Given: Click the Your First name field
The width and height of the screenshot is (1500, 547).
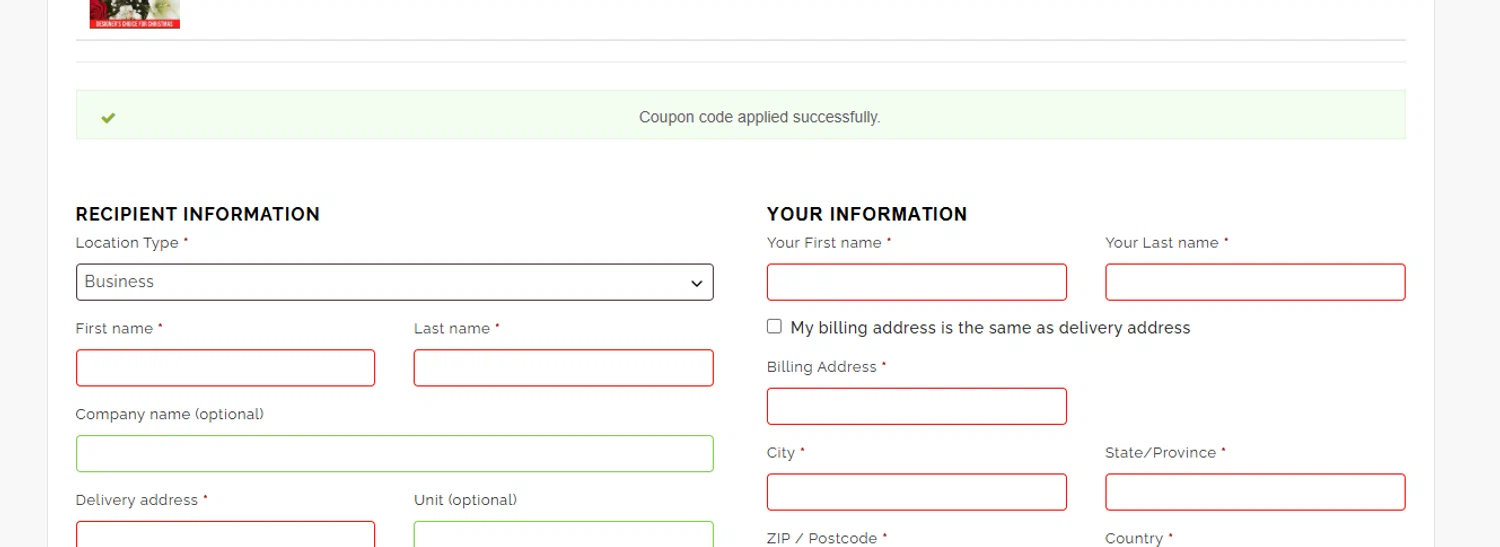Looking at the screenshot, I should 916,282.
